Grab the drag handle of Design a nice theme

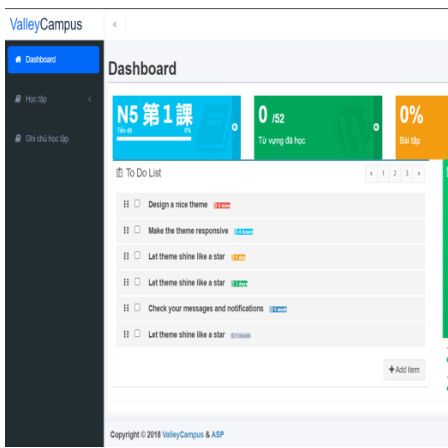pos(126,204)
